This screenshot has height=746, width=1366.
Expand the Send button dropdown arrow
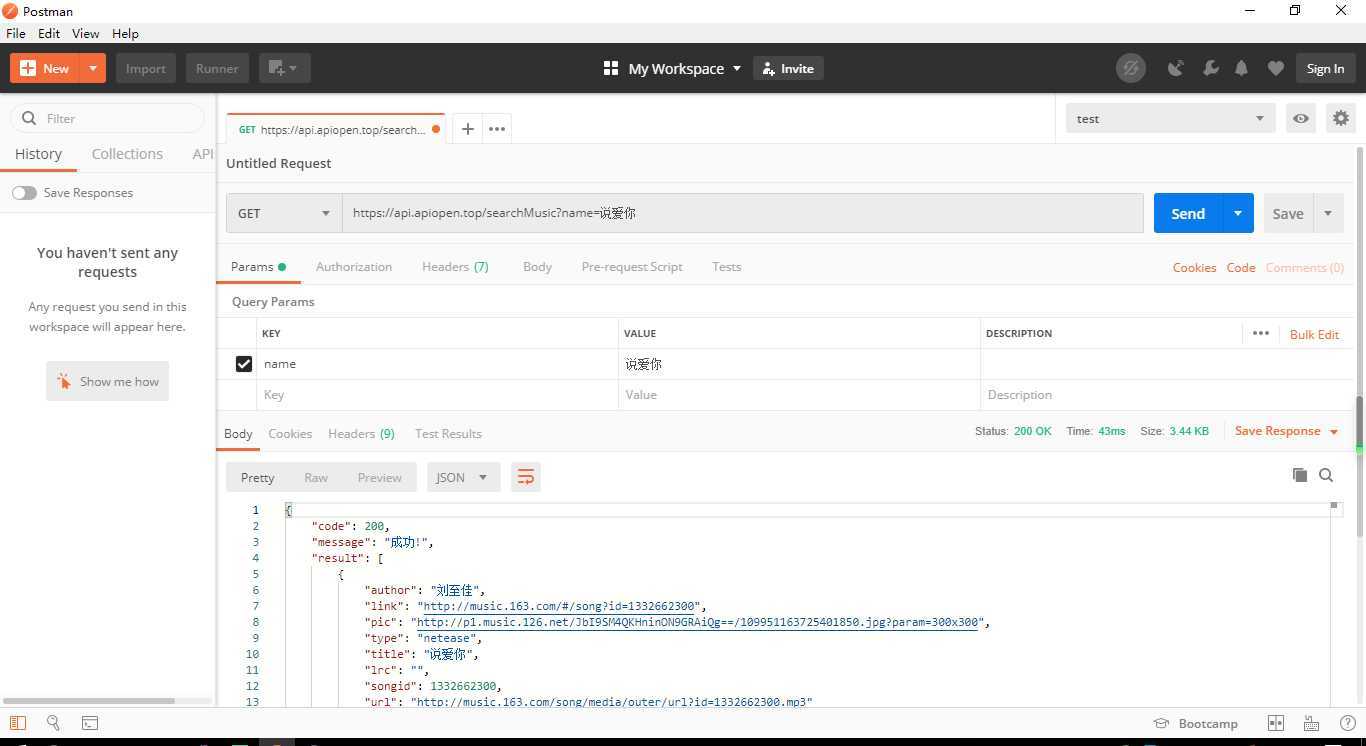point(1238,213)
